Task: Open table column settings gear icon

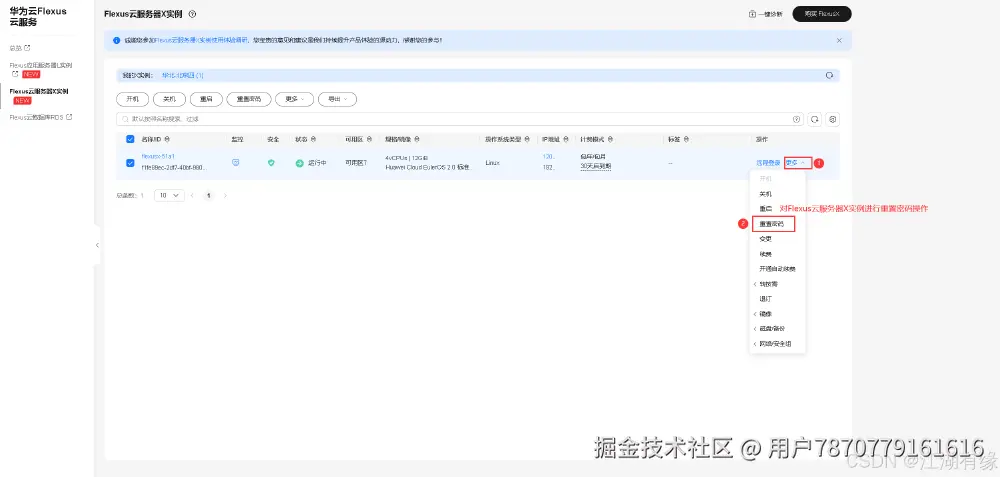Action: click(x=832, y=119)
